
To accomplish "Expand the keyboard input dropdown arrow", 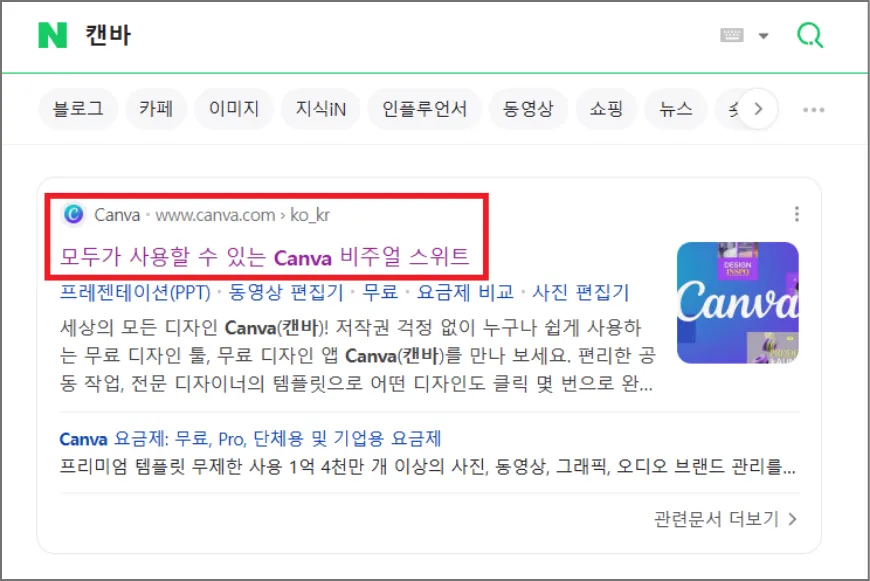I will pos(763,36).
